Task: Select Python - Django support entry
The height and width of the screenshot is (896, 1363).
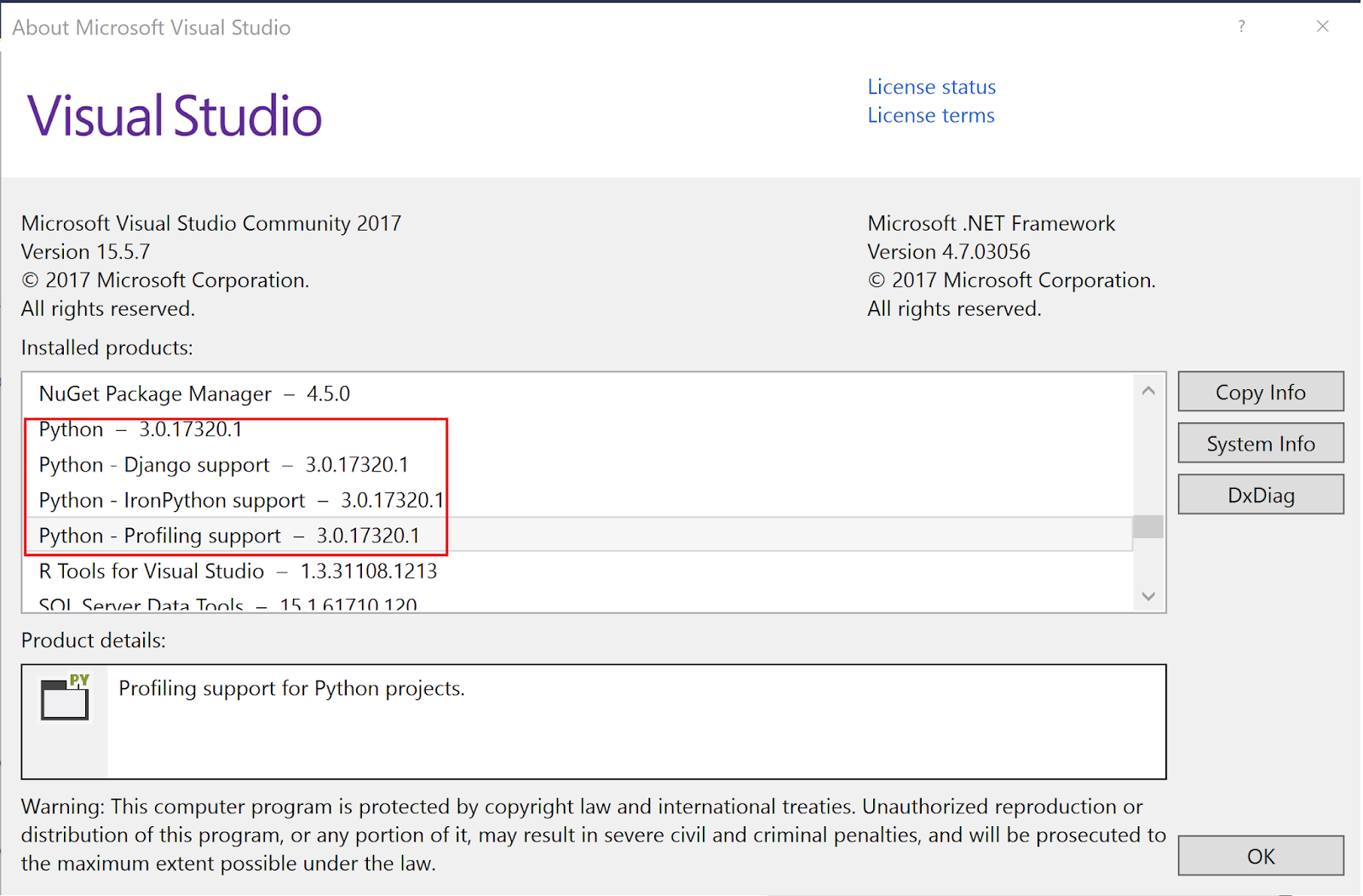Action: pyautogui.click(x=578, y=465)
